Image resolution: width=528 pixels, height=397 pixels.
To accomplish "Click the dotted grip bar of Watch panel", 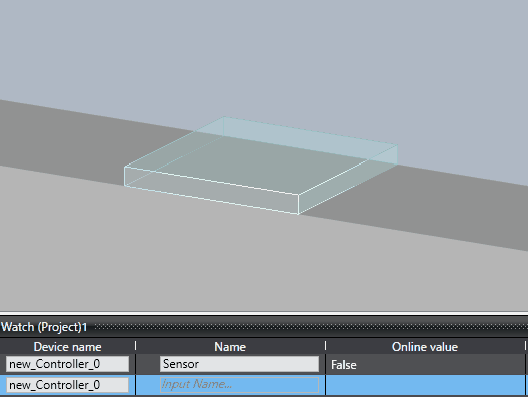I will point(311,327).
